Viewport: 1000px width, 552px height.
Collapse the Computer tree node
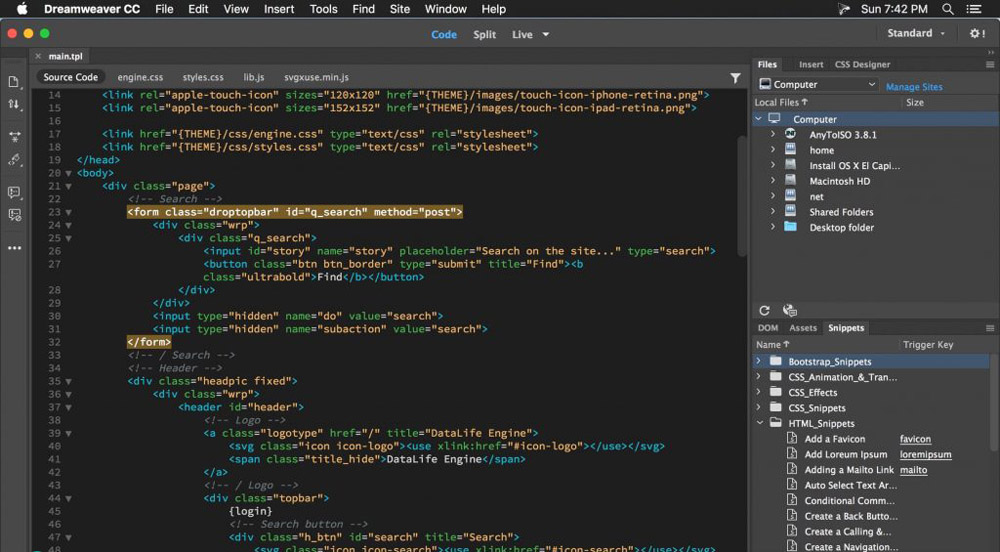[x=758, y=119]
